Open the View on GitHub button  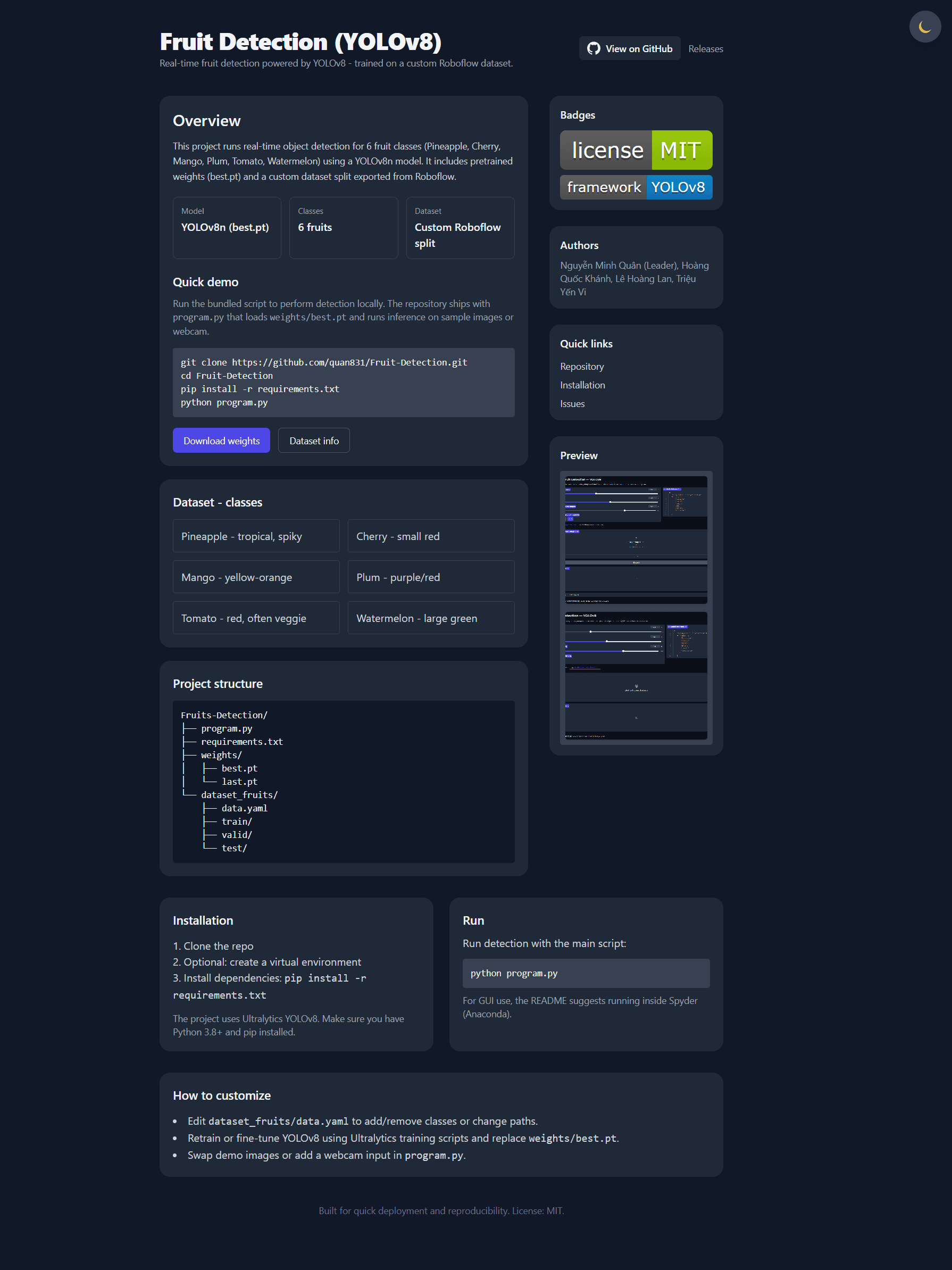[x=629, y=49]
